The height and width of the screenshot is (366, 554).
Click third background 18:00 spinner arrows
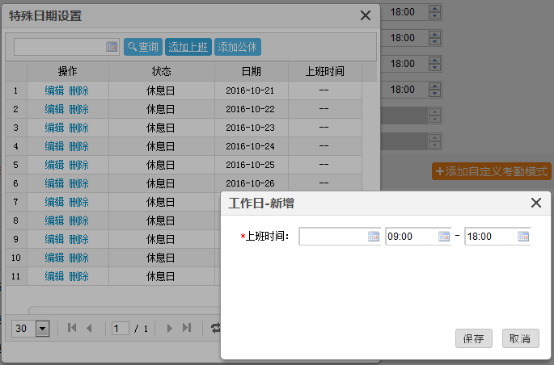tap(435, 64)
